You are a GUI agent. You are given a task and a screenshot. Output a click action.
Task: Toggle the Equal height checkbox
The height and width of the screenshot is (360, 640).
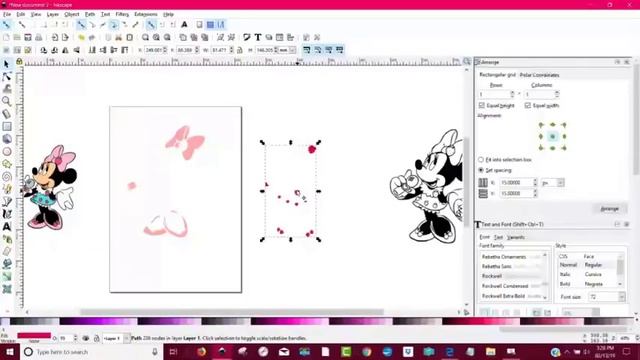(482, 106)
